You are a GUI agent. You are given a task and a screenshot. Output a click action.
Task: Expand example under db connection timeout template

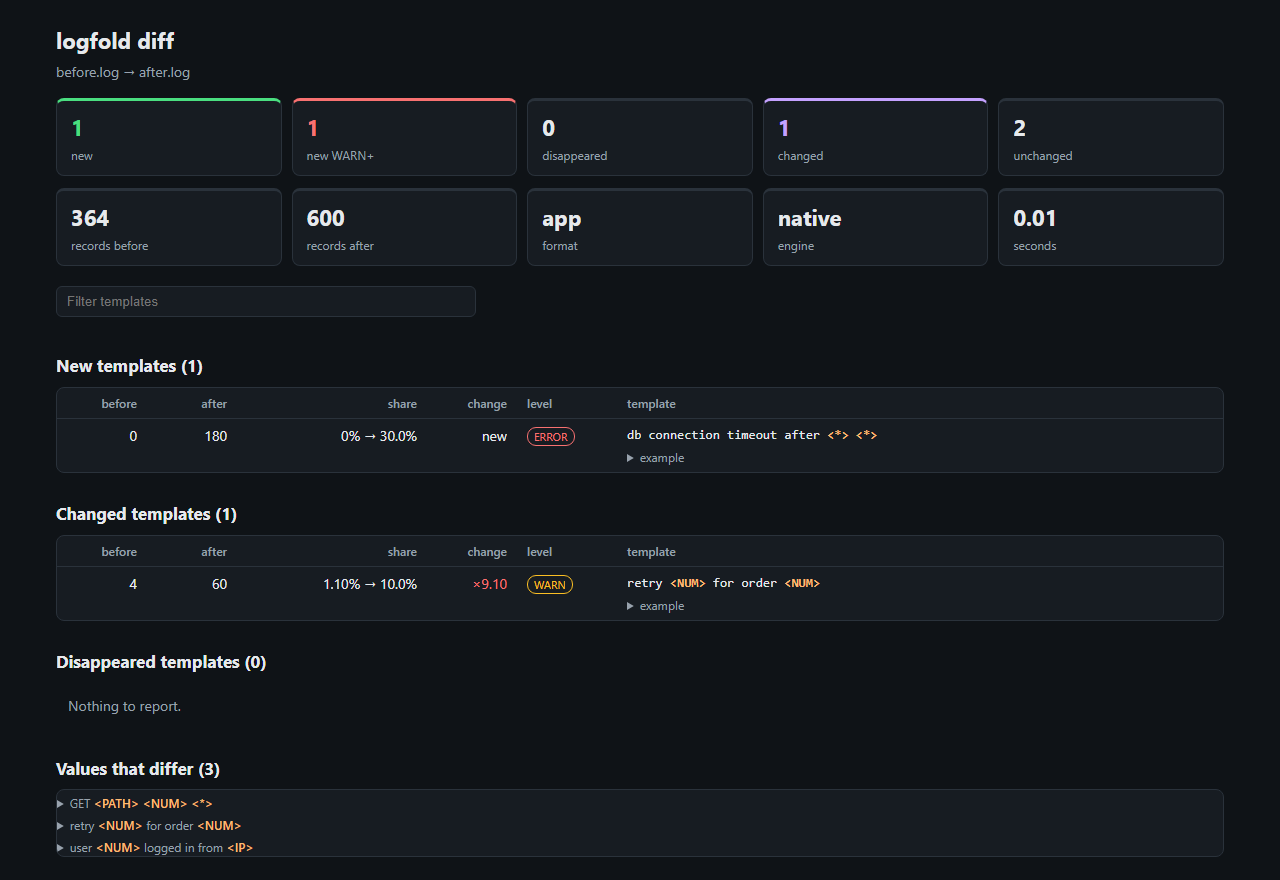tap(656, 458)
